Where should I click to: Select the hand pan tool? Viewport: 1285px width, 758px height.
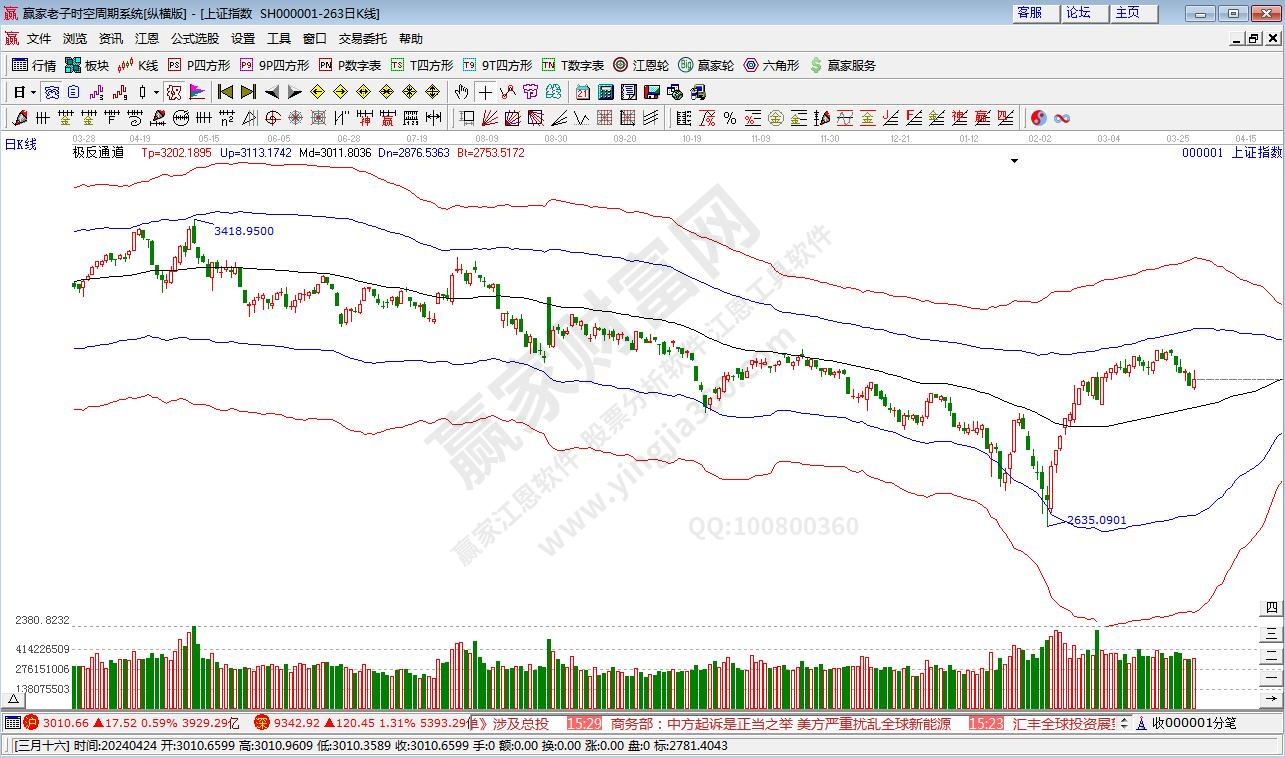461,92
